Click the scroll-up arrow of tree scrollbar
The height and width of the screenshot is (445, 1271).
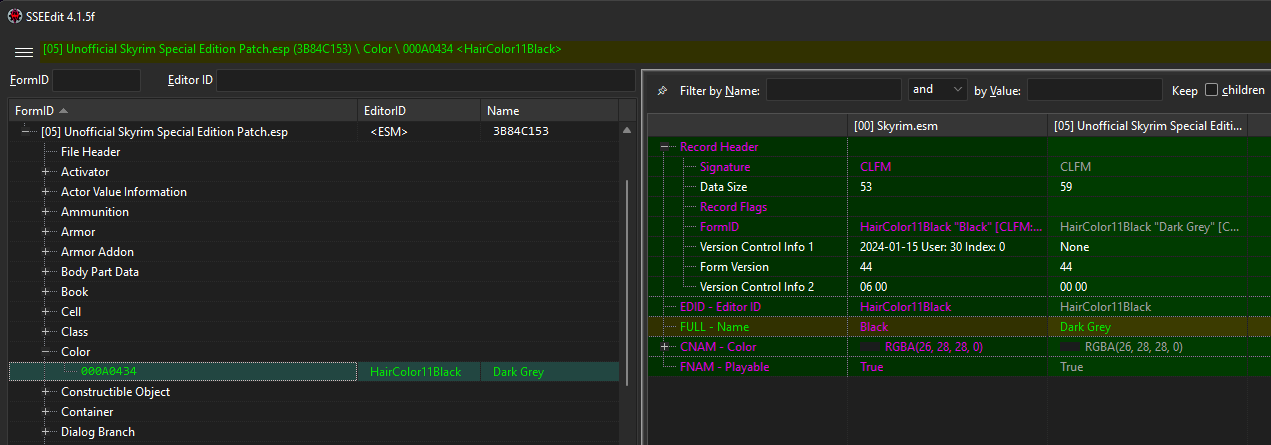coord(627,130)
